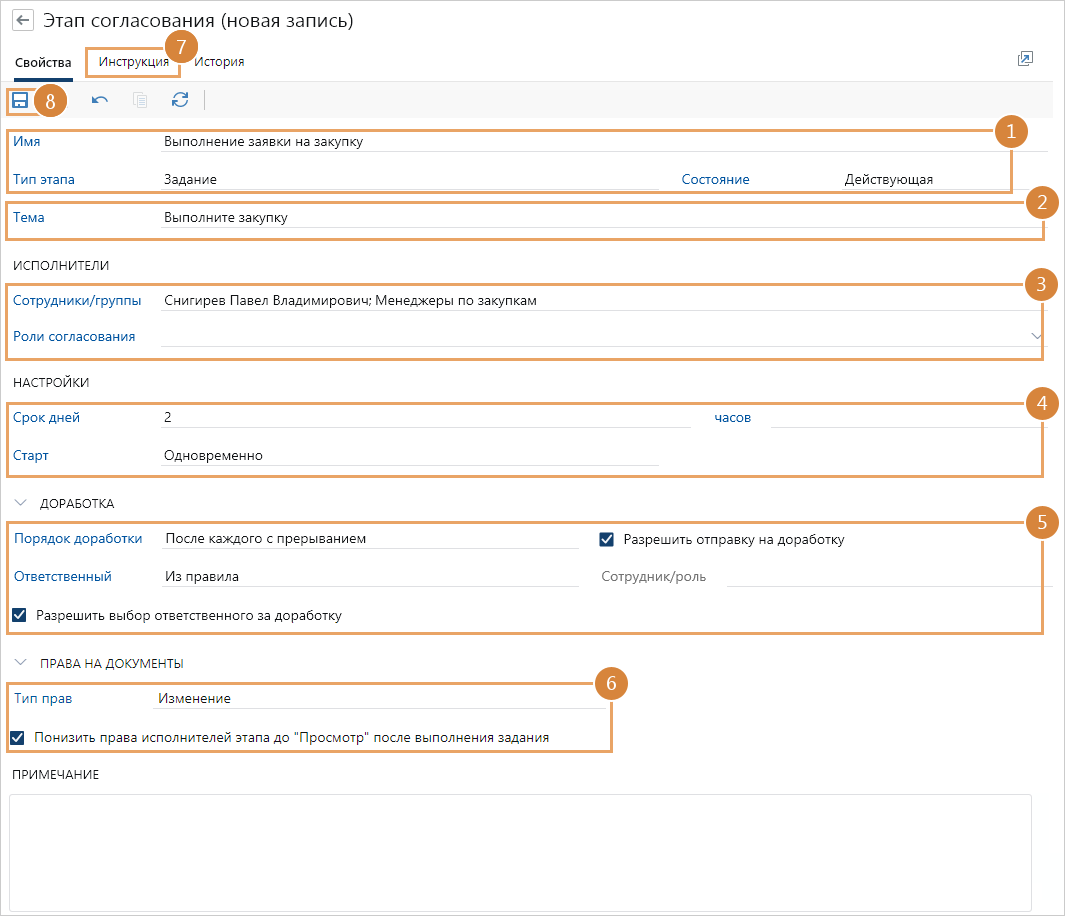Screen dimensions: 1065x916
Task: Collapse the ПРАВА НА ДОКУМЕНТЫ section
Action: pyautogui.click(x=21, y=663)
